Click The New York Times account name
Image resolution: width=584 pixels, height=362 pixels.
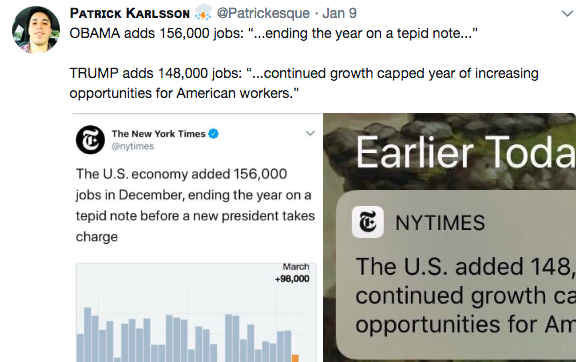pos(158,134)
